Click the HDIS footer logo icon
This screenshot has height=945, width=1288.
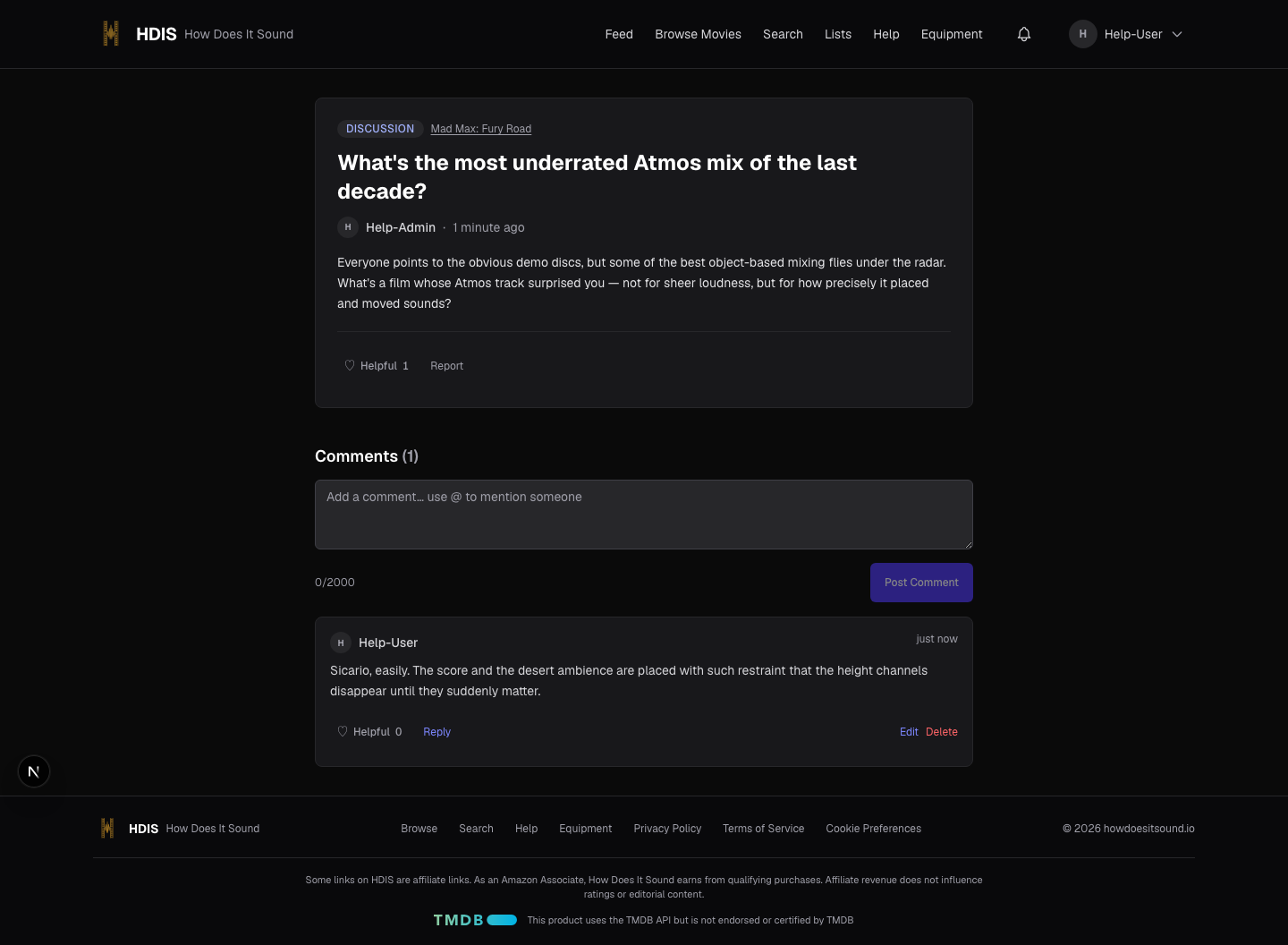[107, 829]
